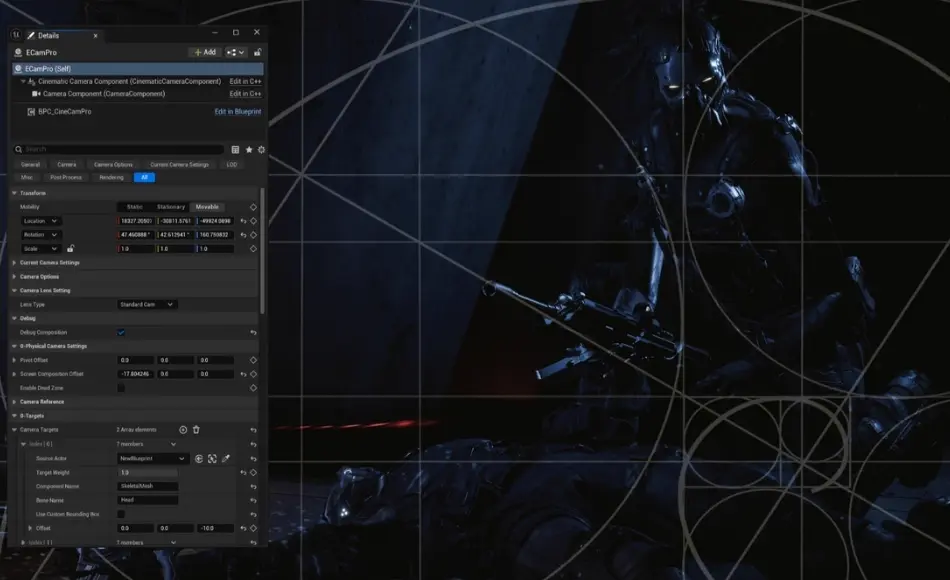Toggle the Details panel lock icon
Image resolution: width=950 pixels, height=580 pixels.
pyautogui.click(x=257, y=52)
